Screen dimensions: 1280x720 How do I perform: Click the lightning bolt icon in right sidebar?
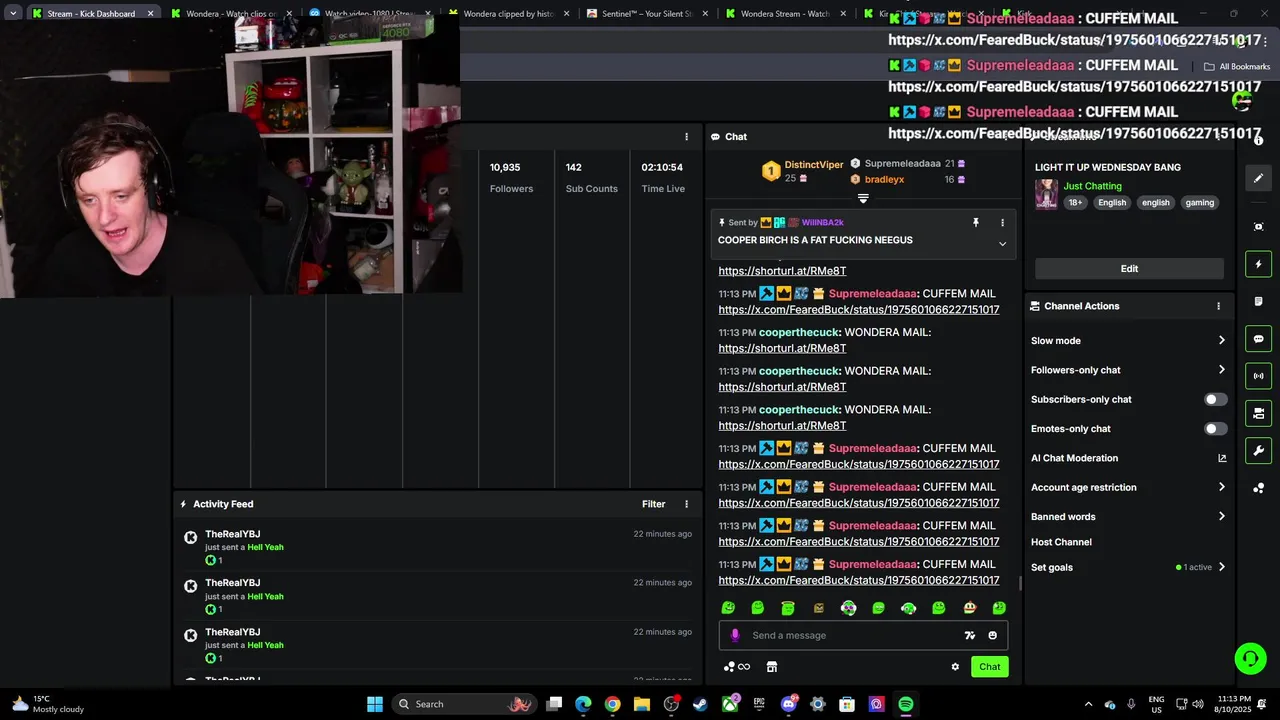click(1258, 264)
